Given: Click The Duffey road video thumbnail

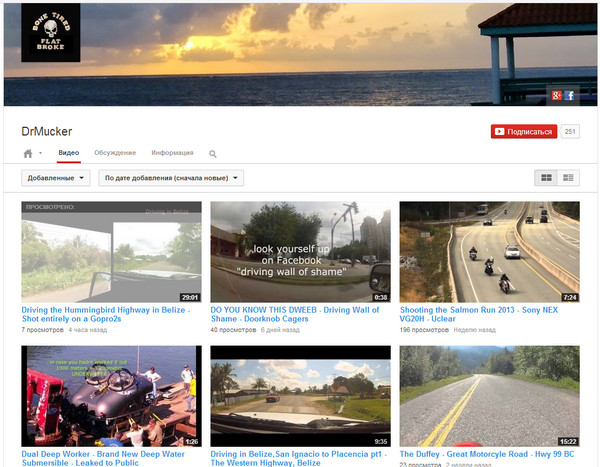Looking at the screenshot, I should tap(489, 396).
